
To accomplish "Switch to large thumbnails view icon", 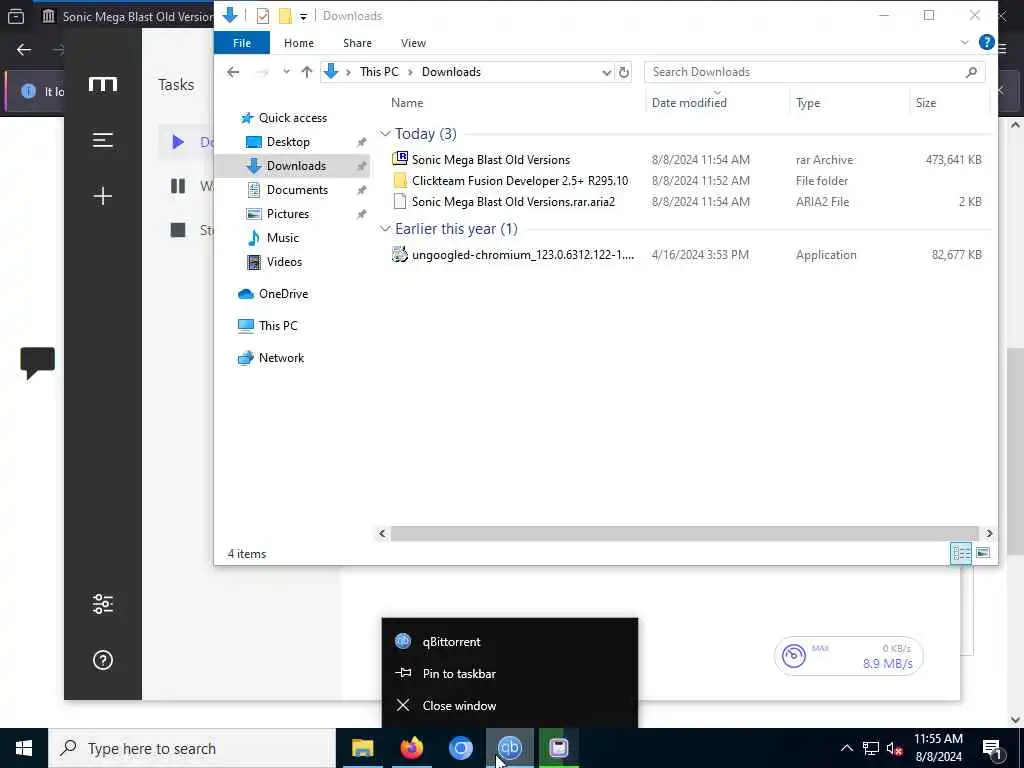I will point(983,553).
